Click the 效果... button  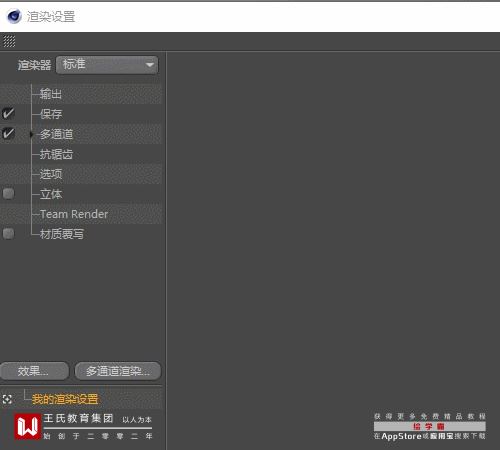(34, 371)
